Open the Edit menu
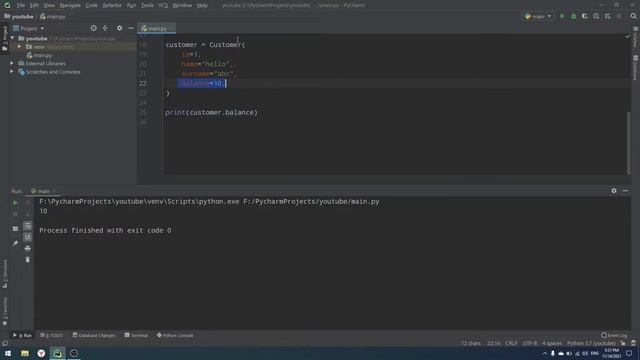Image resolution: width=640 pixels, height=360 pixels. [x=34, y=5]
